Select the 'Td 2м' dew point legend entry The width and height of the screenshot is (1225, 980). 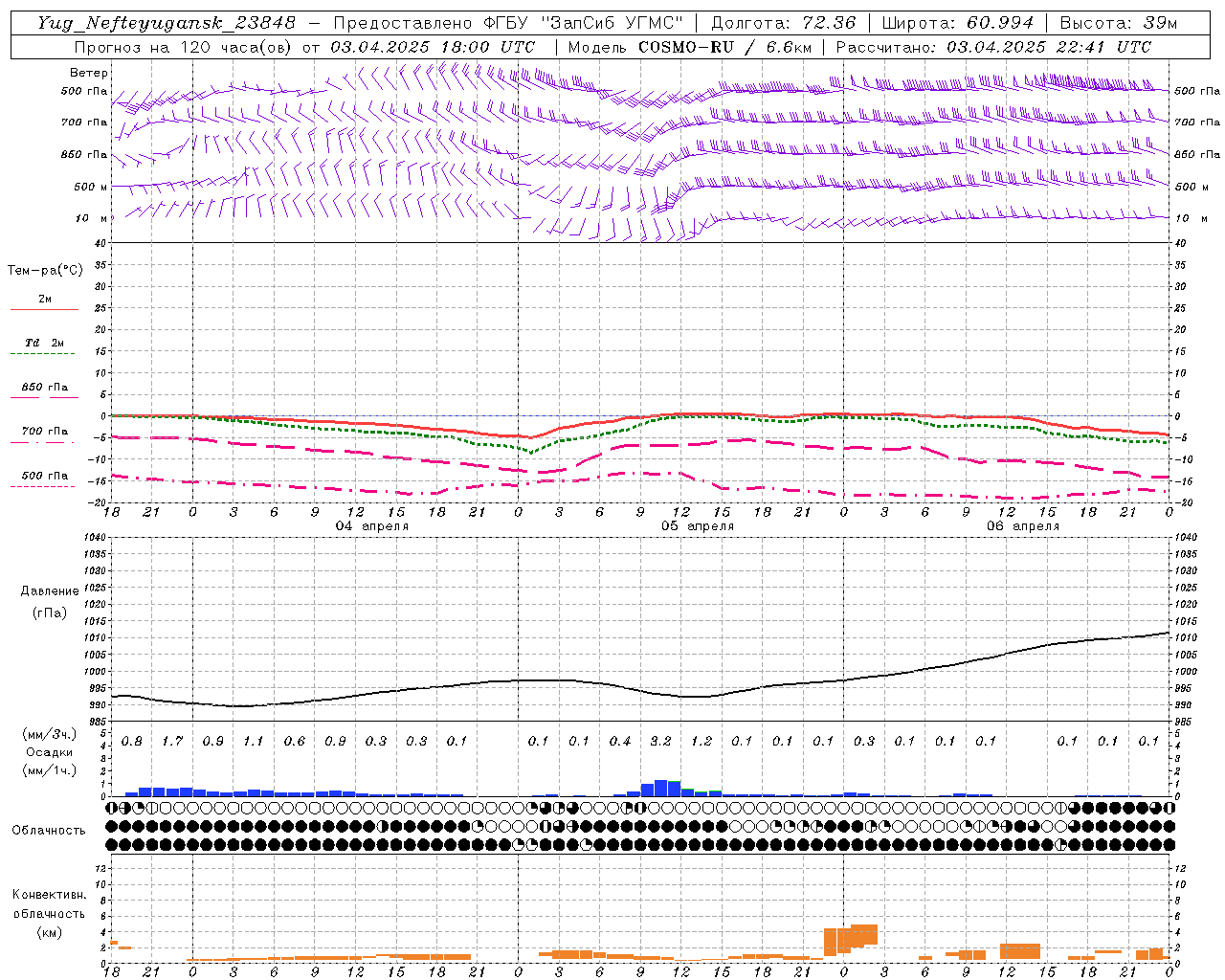point(44,343)
